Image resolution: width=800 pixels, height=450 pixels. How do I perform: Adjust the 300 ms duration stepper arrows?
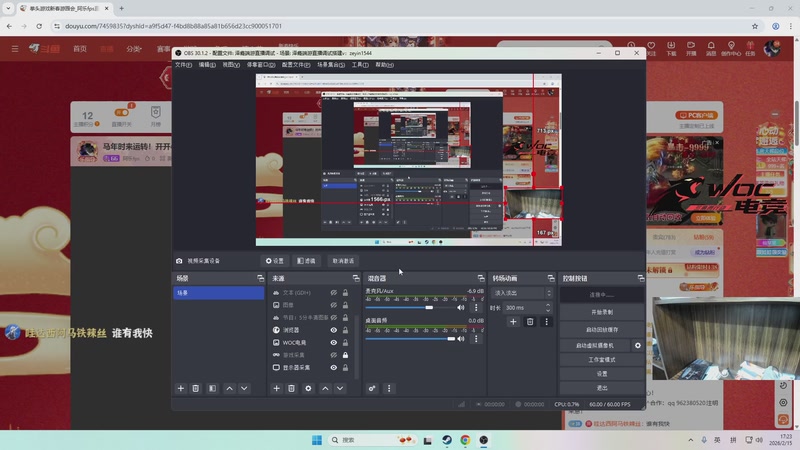[x=548, y=308]
